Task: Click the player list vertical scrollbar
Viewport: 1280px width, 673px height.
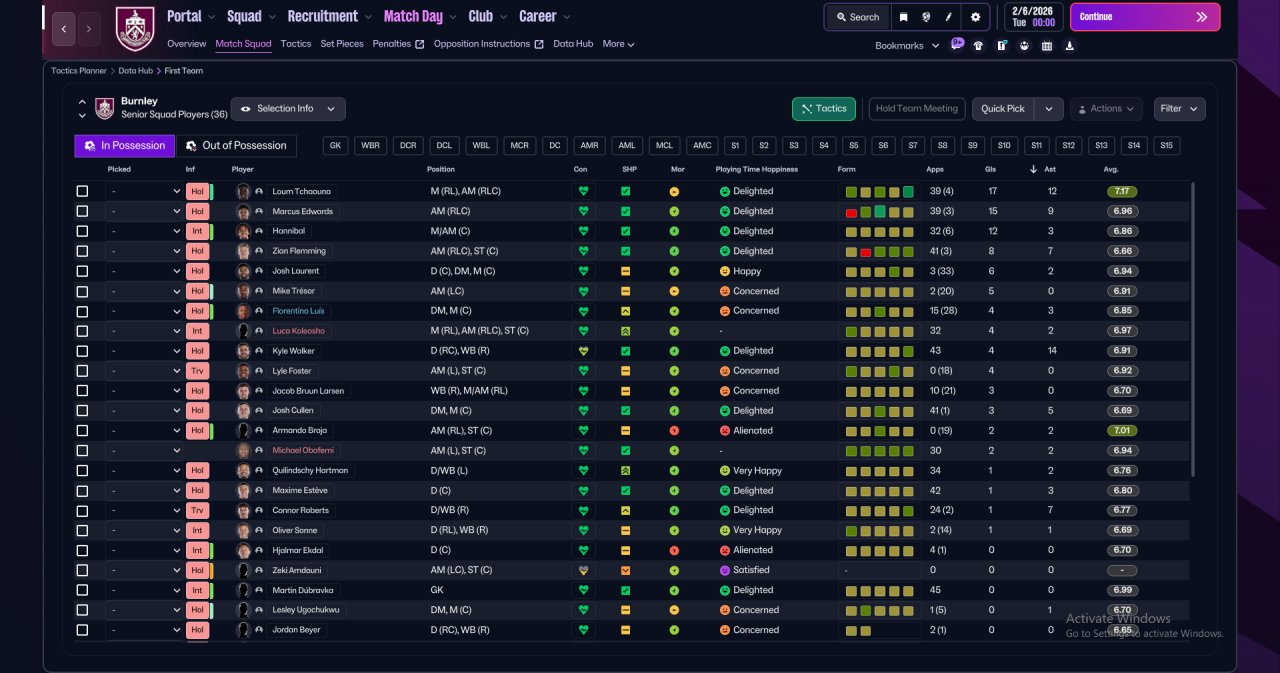Action: (x=1193, y=330)
